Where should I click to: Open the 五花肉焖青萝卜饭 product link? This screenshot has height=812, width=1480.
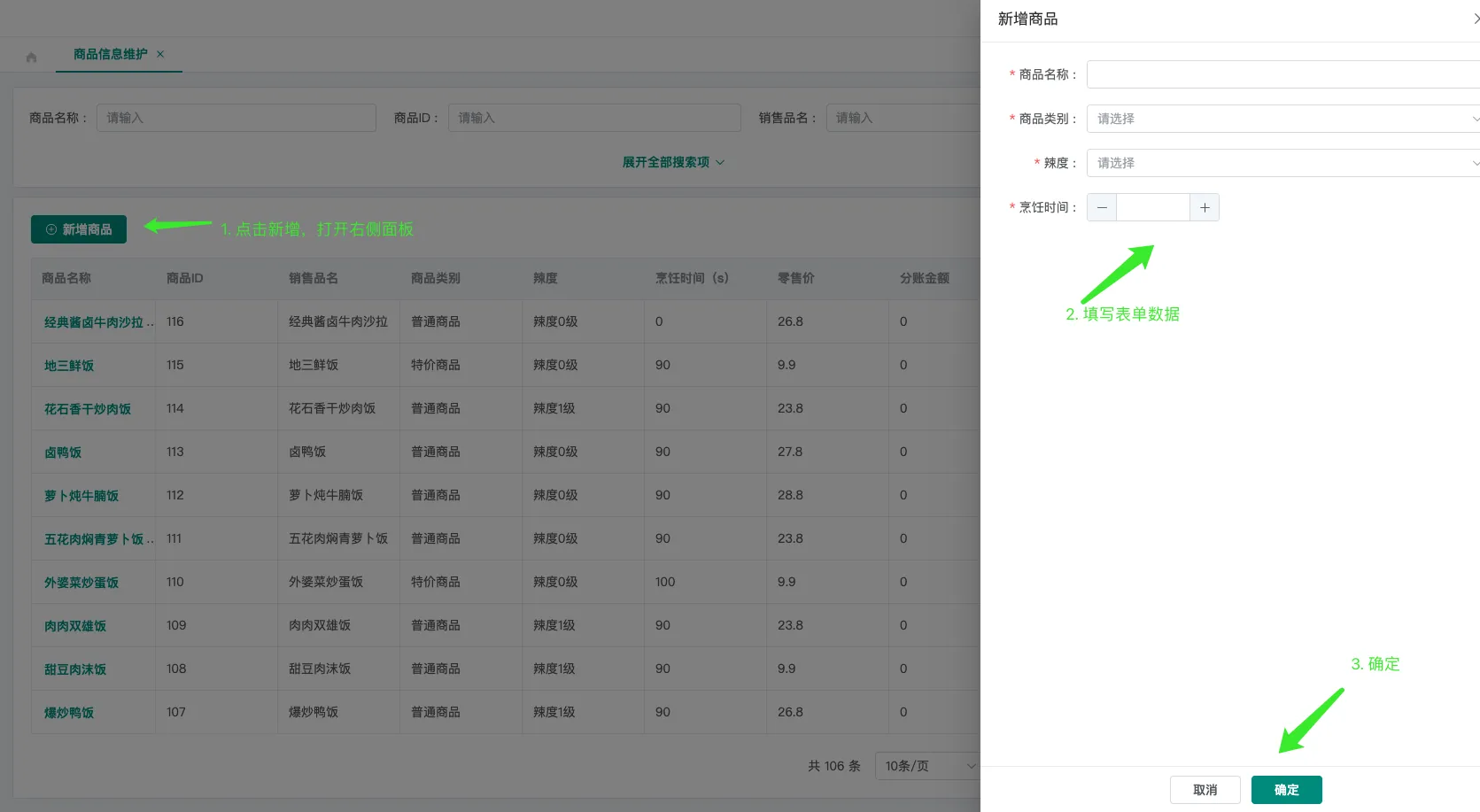[99, 539]
